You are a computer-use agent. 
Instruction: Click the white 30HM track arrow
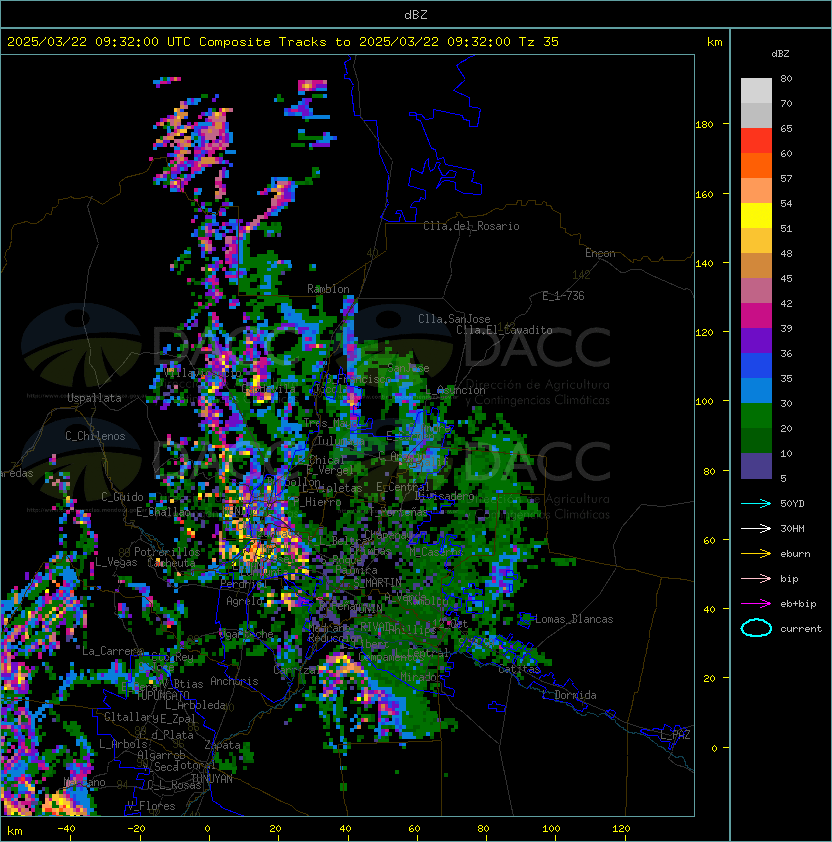pyautogui.click(x=756, y=528)
